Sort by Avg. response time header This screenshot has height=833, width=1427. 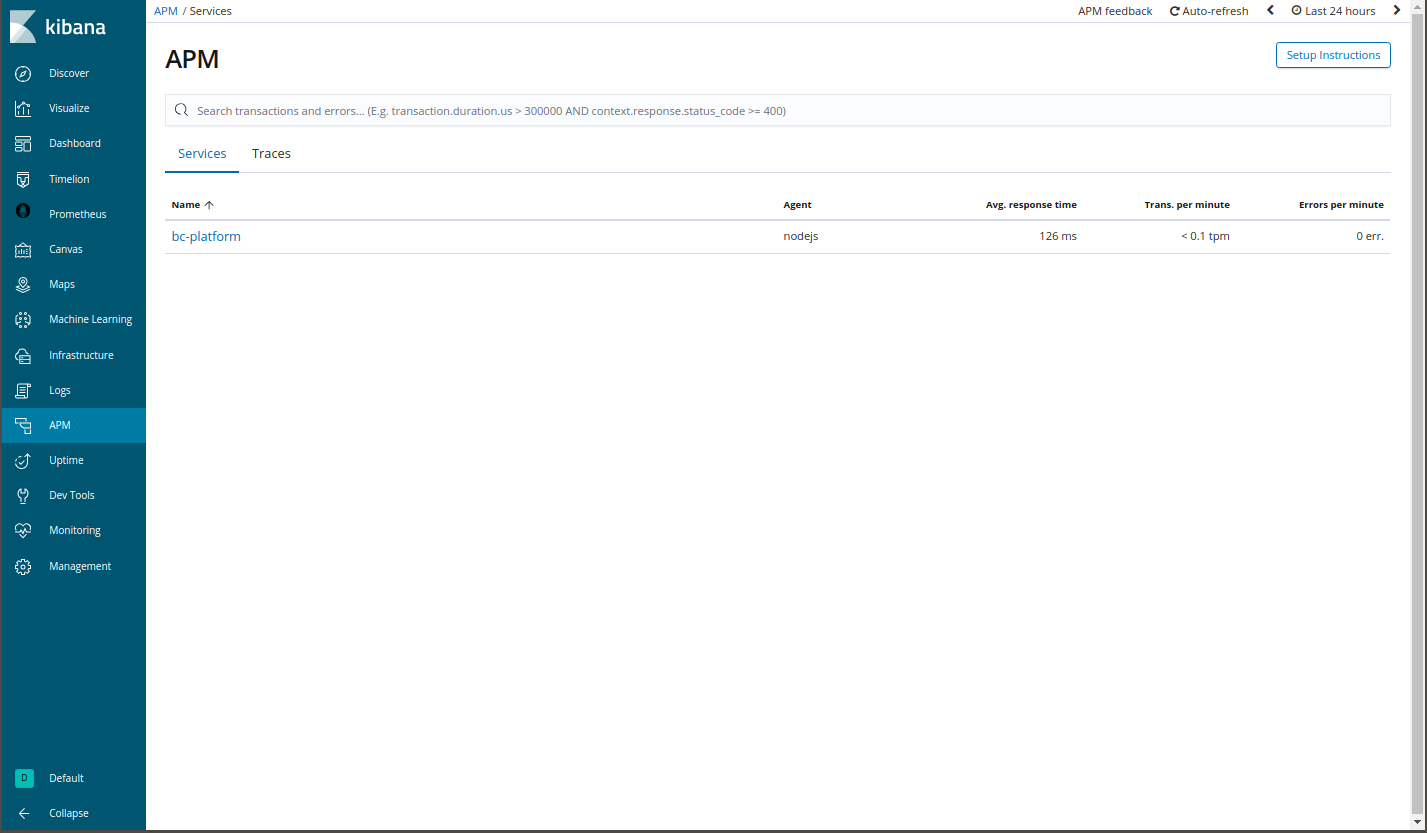click(x=1031, y=204)
